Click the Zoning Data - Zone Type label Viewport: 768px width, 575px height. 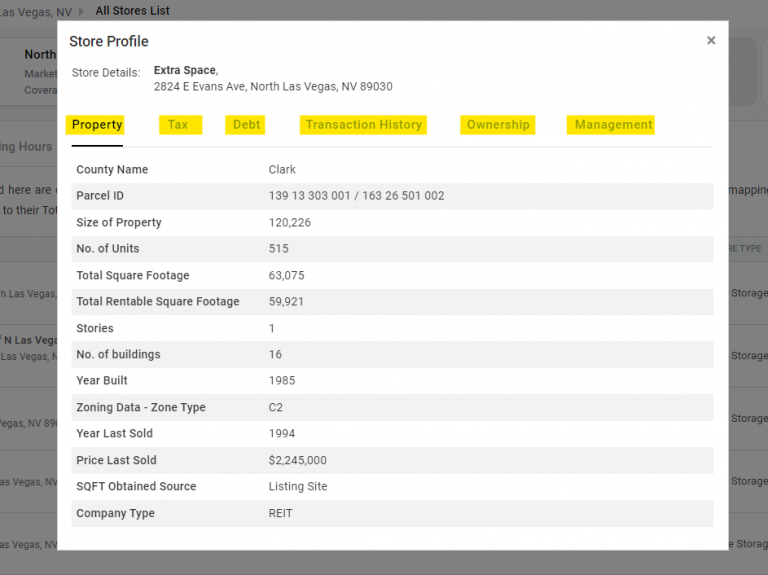coord(141,407)
